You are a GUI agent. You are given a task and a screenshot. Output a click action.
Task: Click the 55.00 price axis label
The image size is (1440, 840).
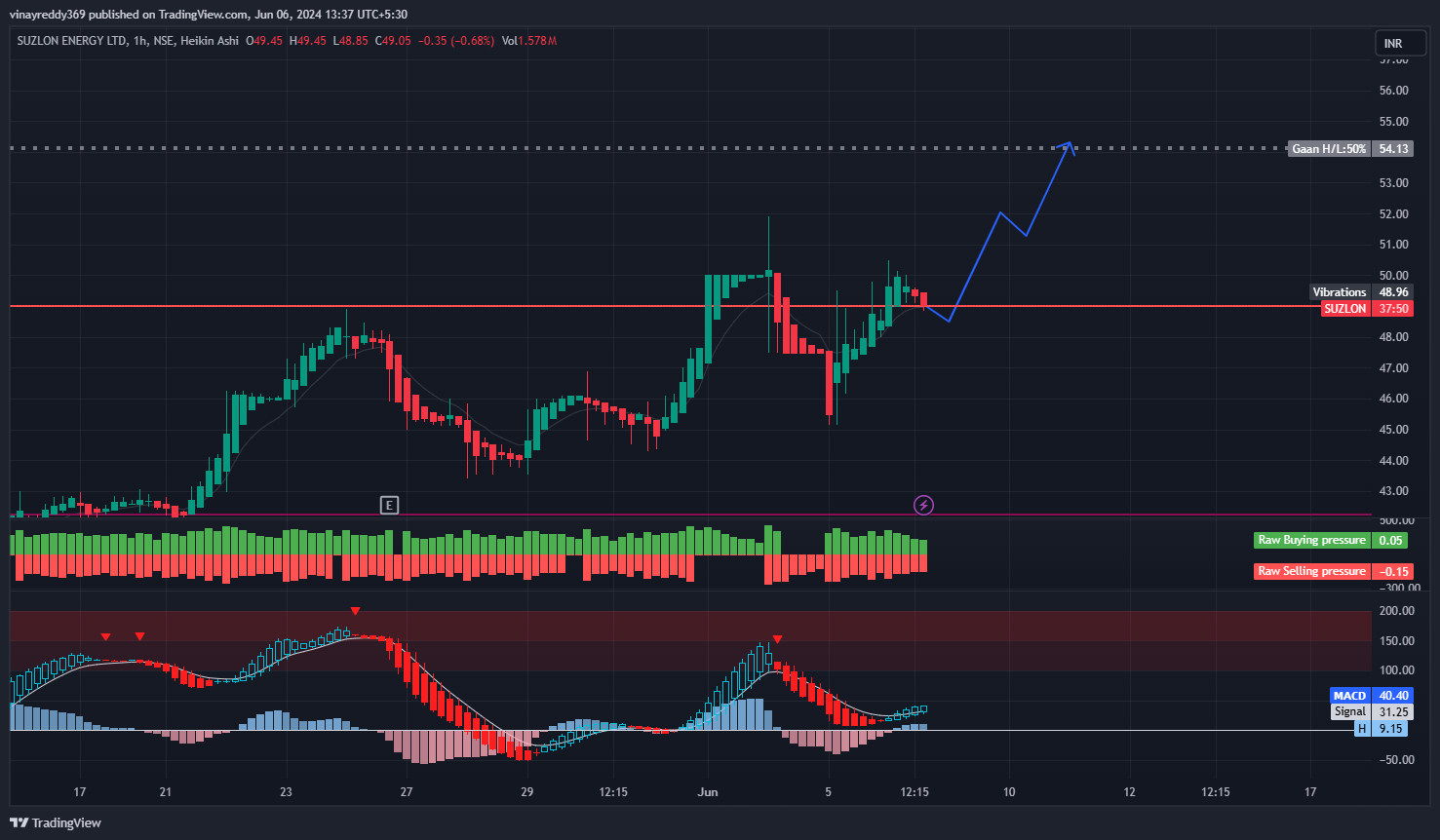(x=1393, y=122)
